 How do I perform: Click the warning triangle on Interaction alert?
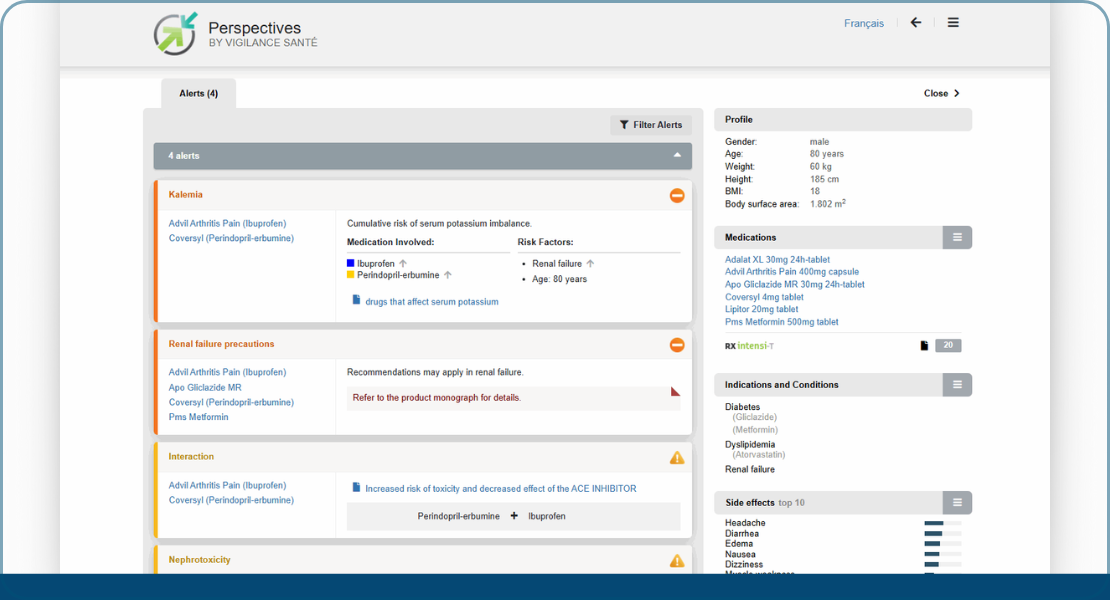pyautogui.click(x=677, y=458)
